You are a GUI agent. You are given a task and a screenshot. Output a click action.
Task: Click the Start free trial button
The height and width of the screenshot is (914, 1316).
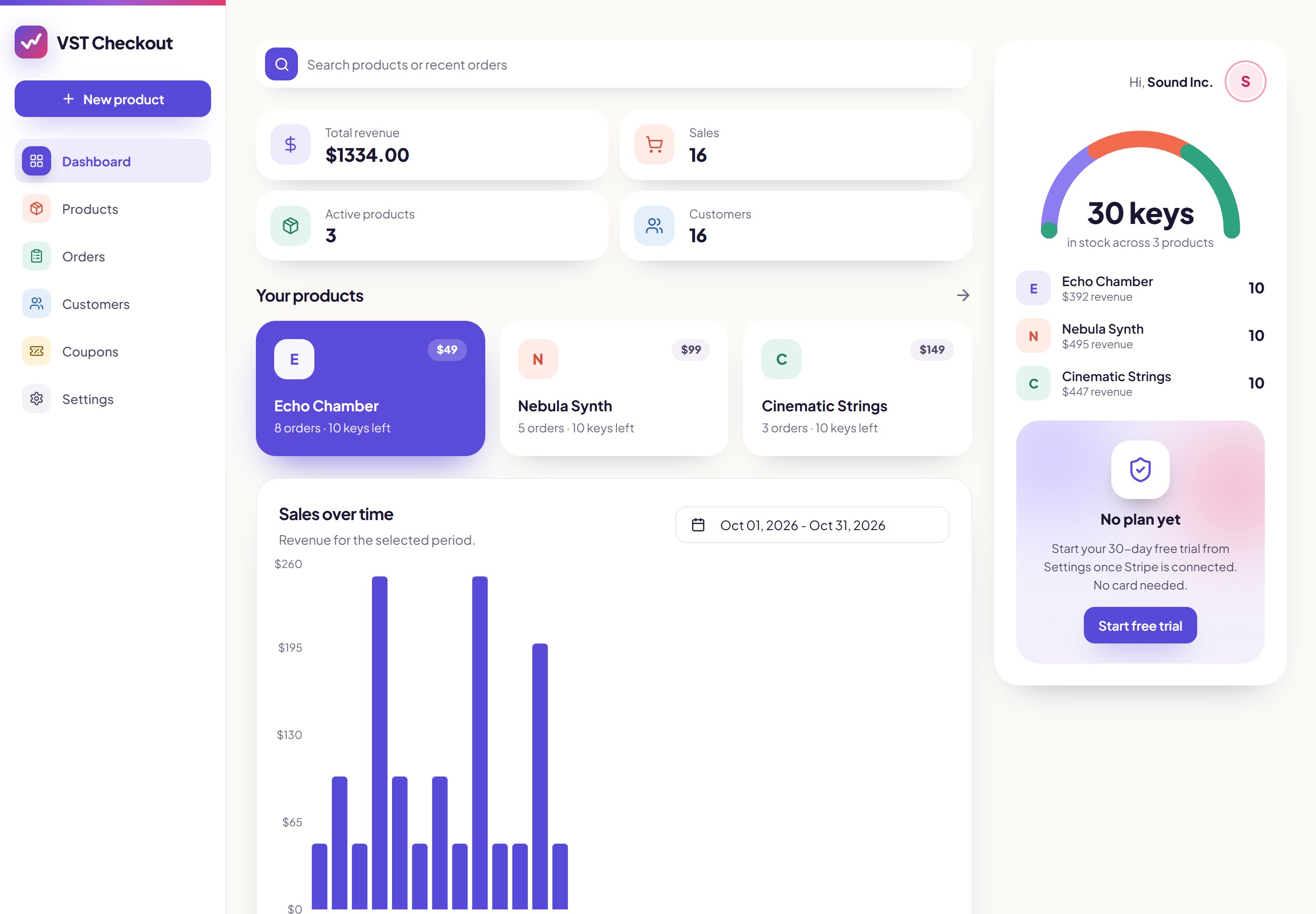pos(1140,625)
